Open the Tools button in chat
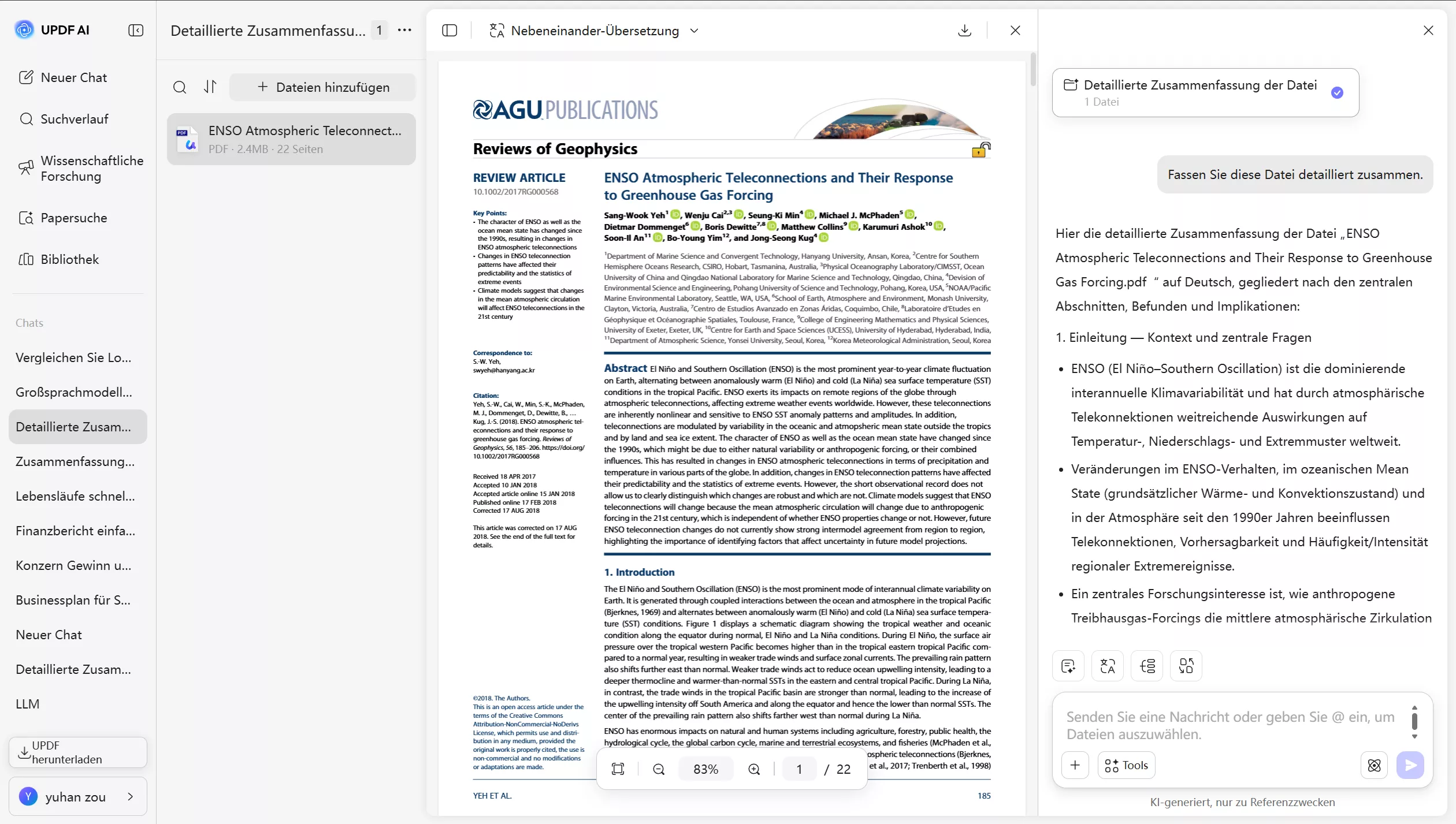 [1126, 765]
